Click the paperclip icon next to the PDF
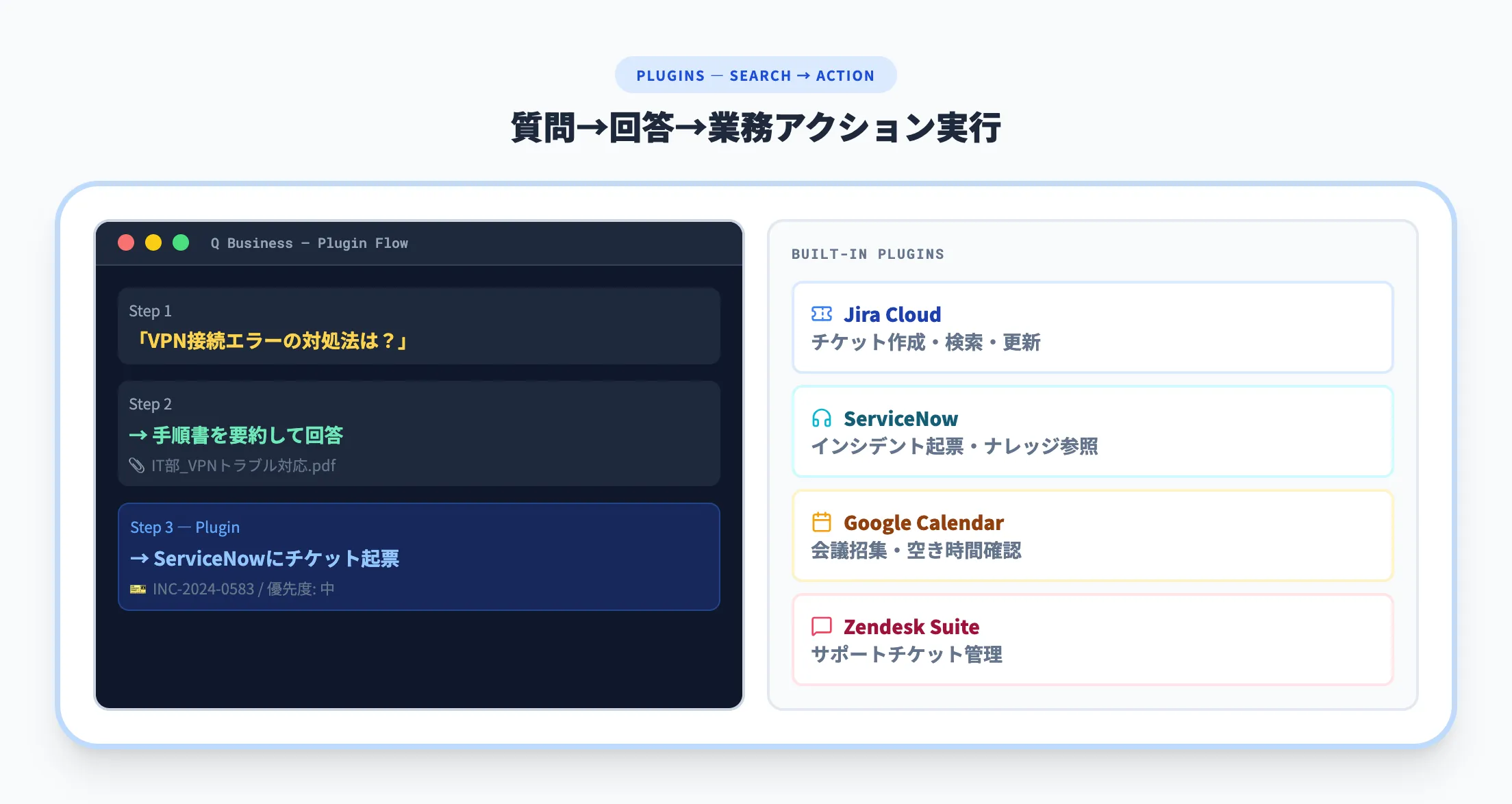Image resolution: width=1512 pixels, height=804 pixels. pyautogui.click(x=137, y=466)
